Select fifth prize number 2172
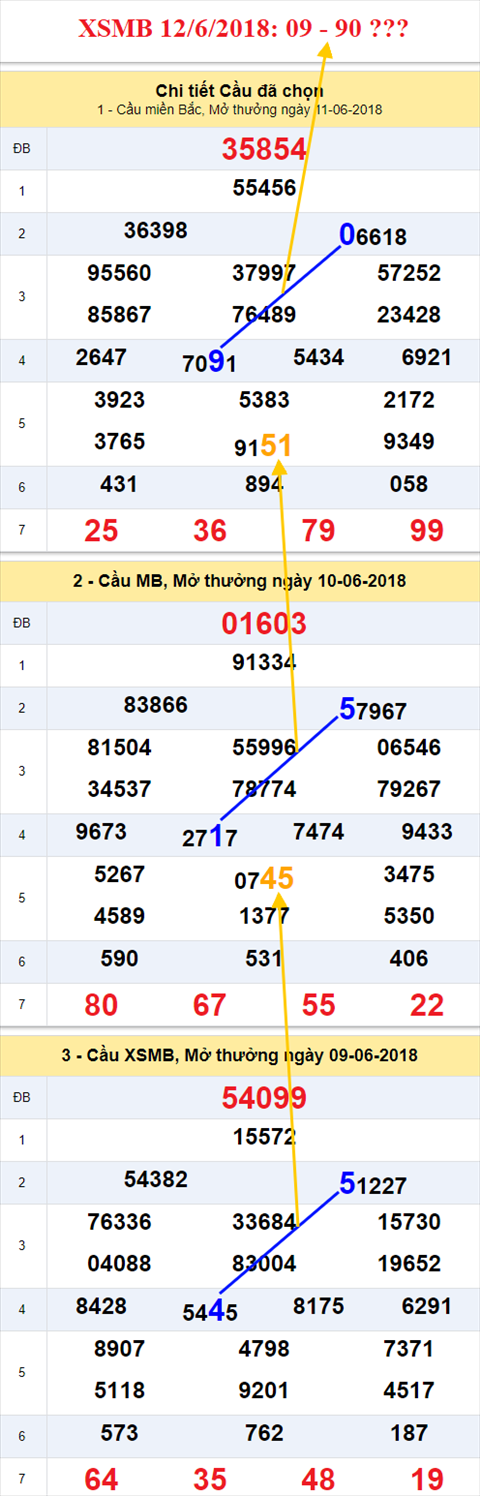The width and height of the screenshot is (480, 1496). click(x=409, y=400)
